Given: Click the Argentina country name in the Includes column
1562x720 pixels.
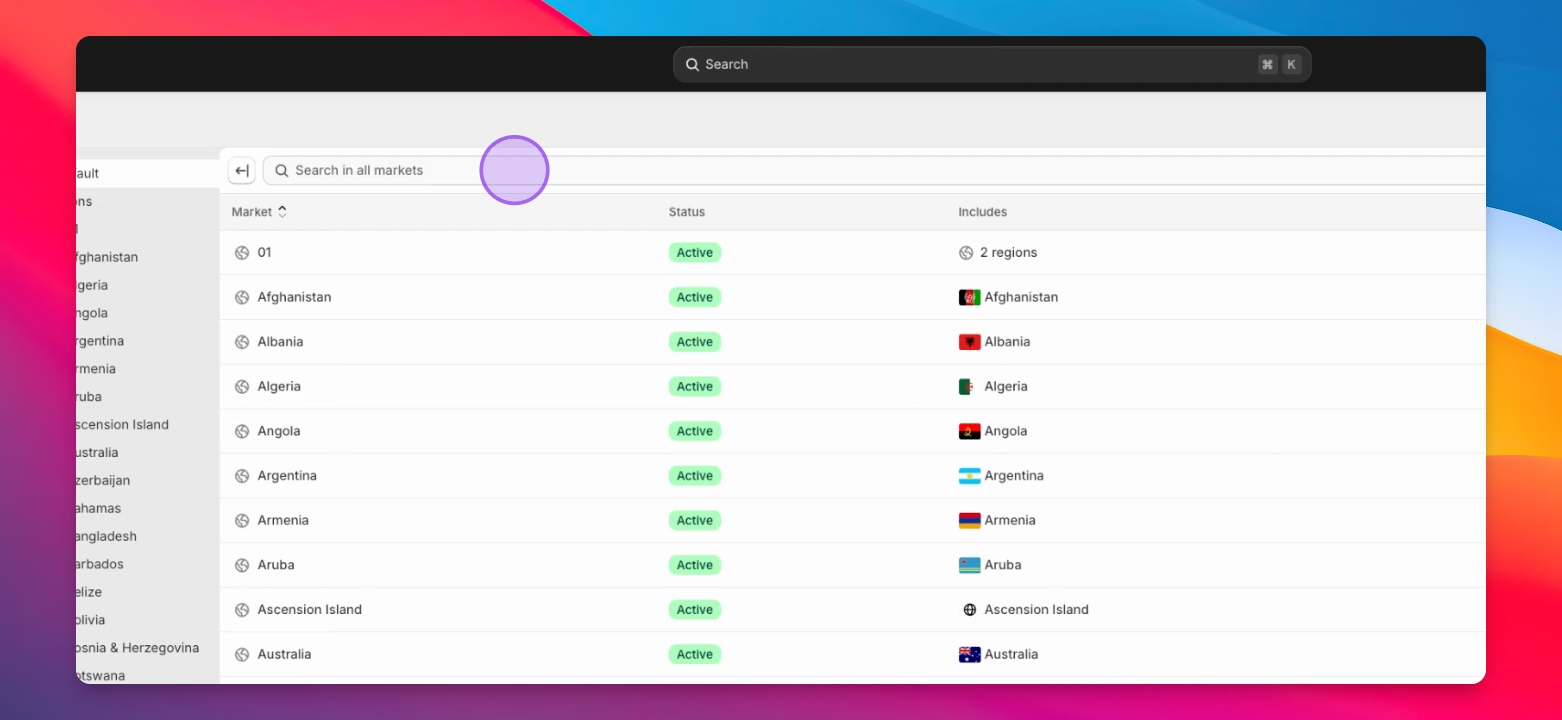Looking at the screenshot, I should coord(1014,476).
